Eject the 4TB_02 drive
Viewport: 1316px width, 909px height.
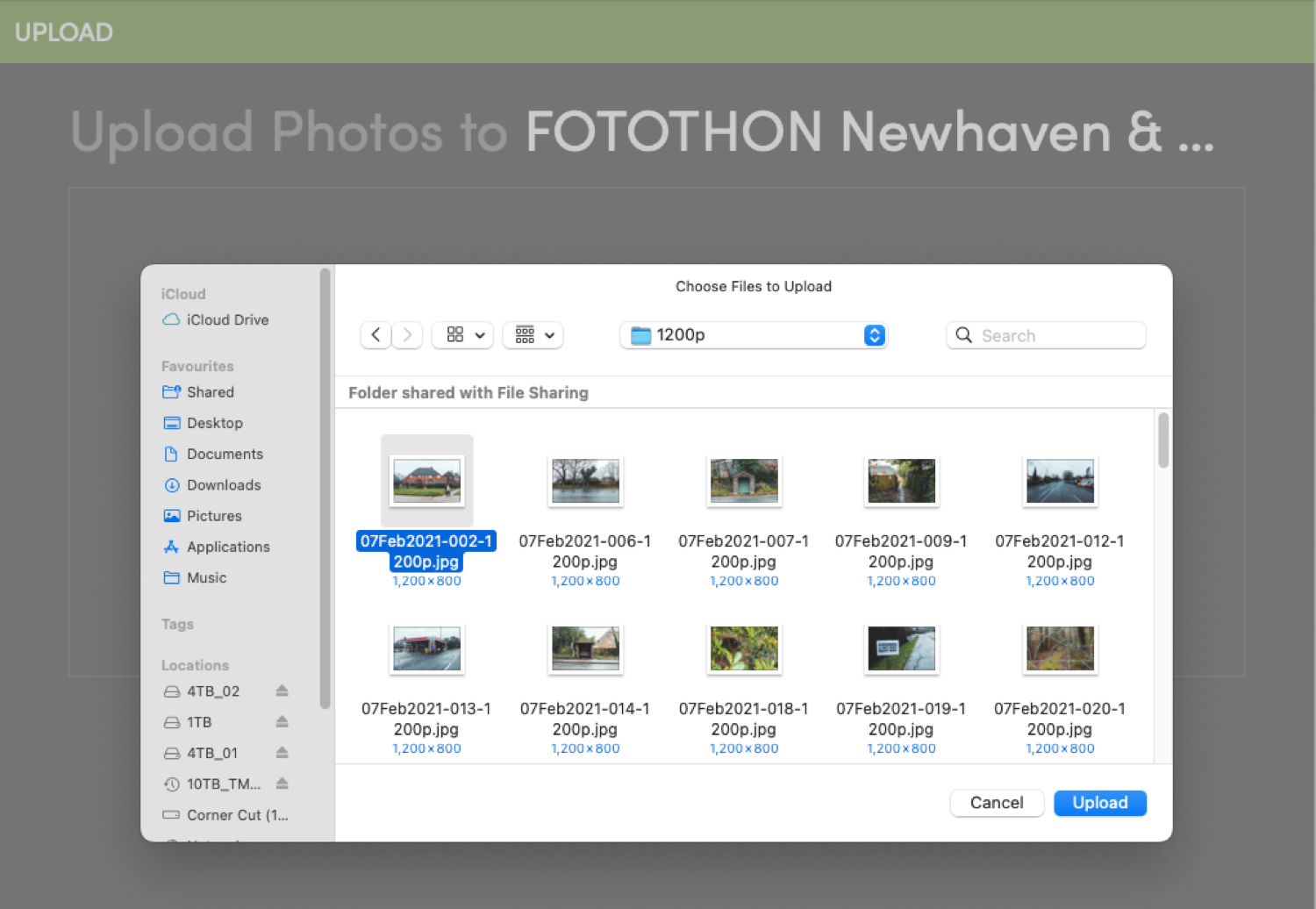coord(282,691)
